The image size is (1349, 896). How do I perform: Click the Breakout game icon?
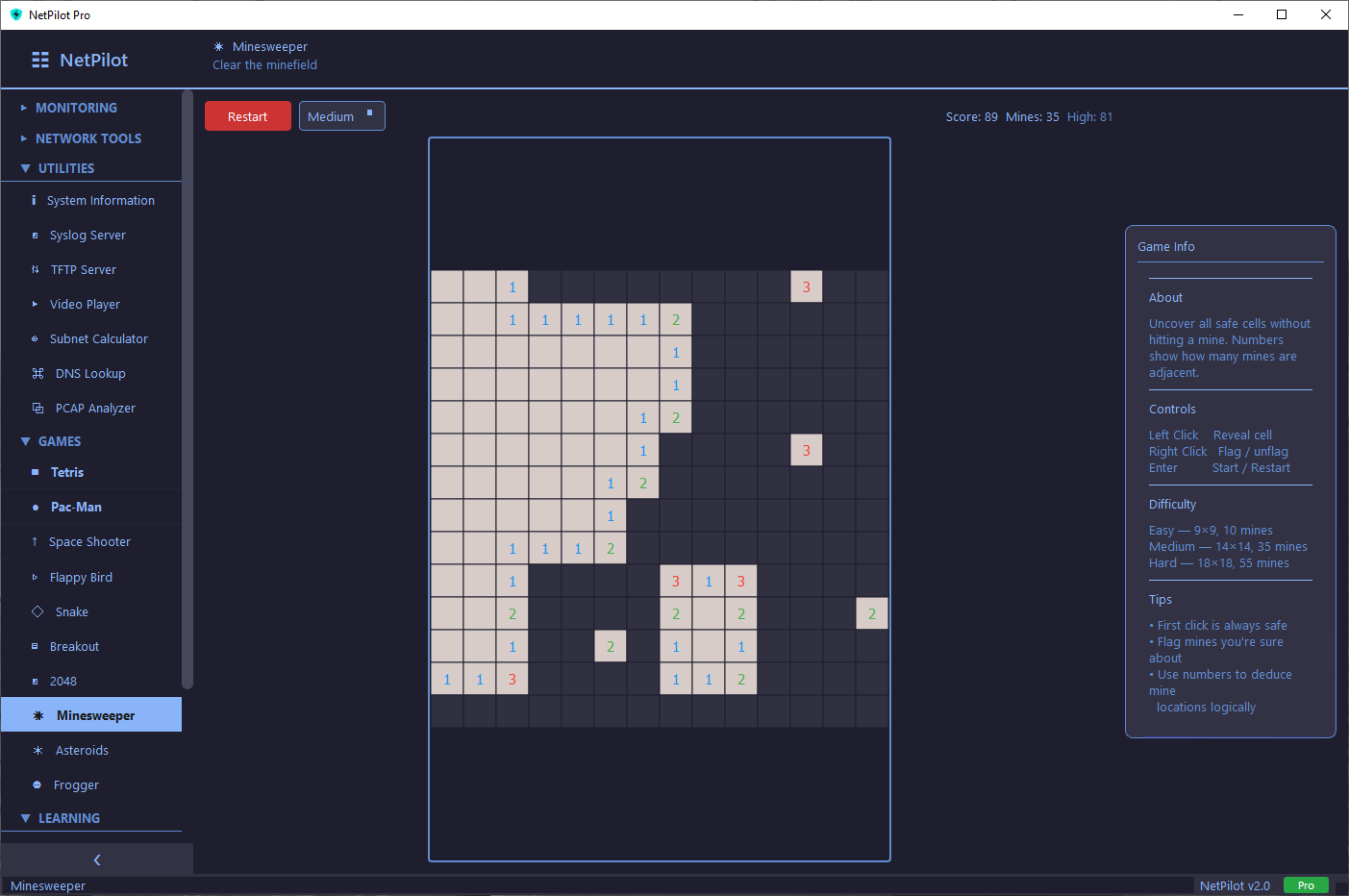35,646
